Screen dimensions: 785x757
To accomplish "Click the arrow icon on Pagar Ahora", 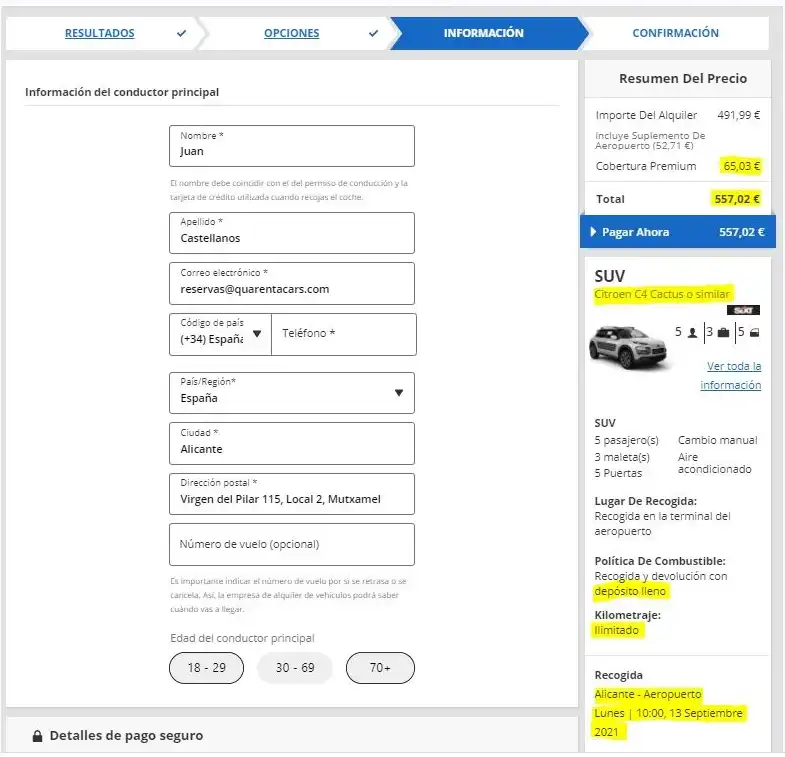I will [x=593, y=232].
